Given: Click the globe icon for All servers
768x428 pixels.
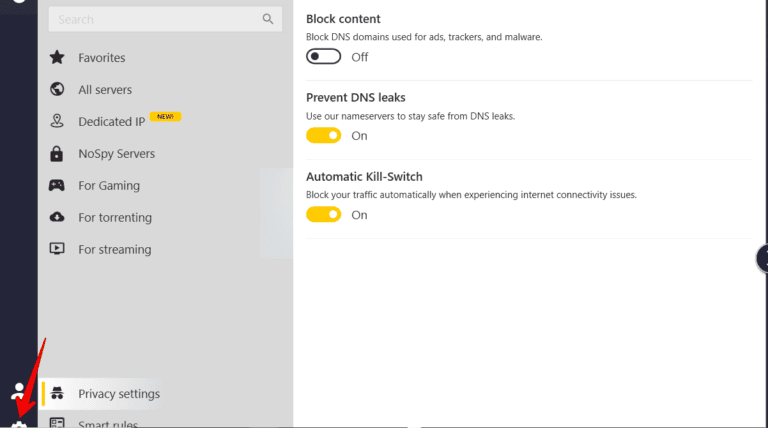Looking at the screenshot, I should coord(57,90).
